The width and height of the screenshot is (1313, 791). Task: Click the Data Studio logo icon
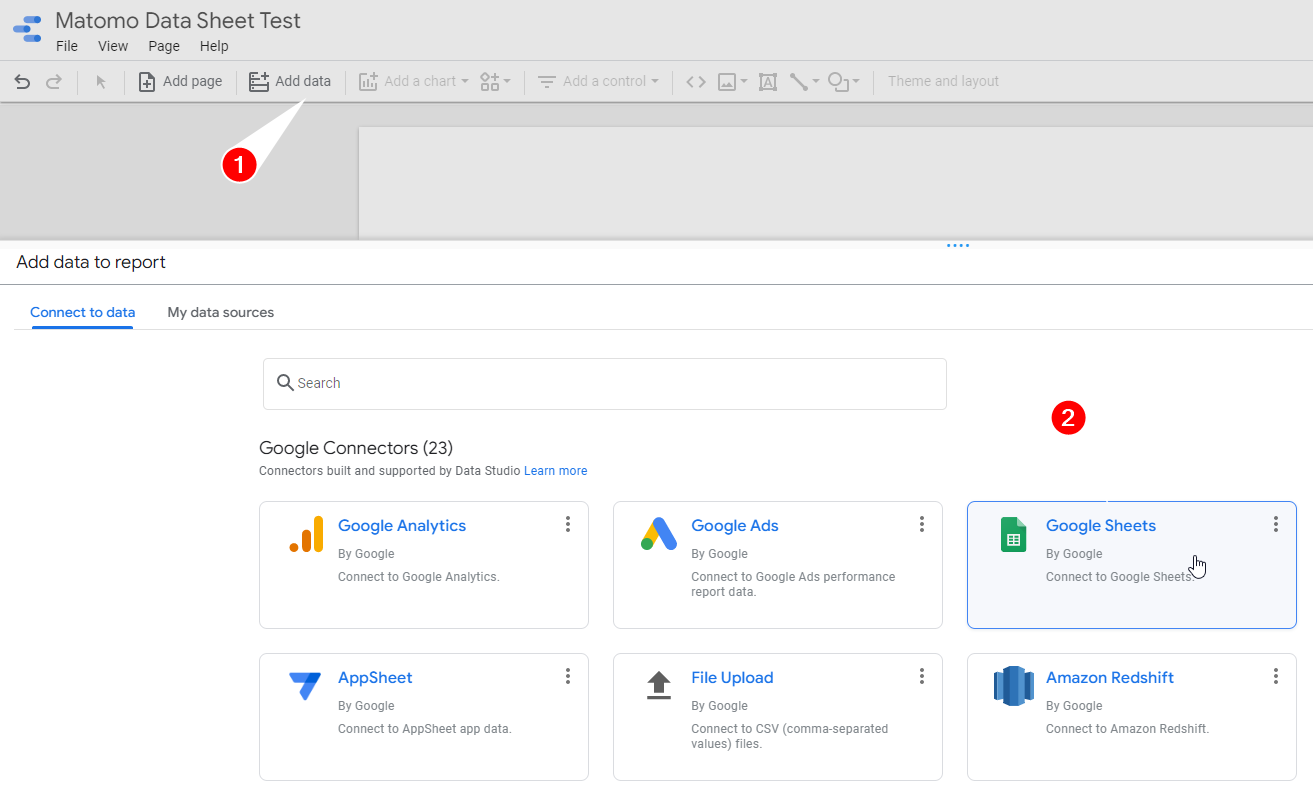tap(28, 29)
